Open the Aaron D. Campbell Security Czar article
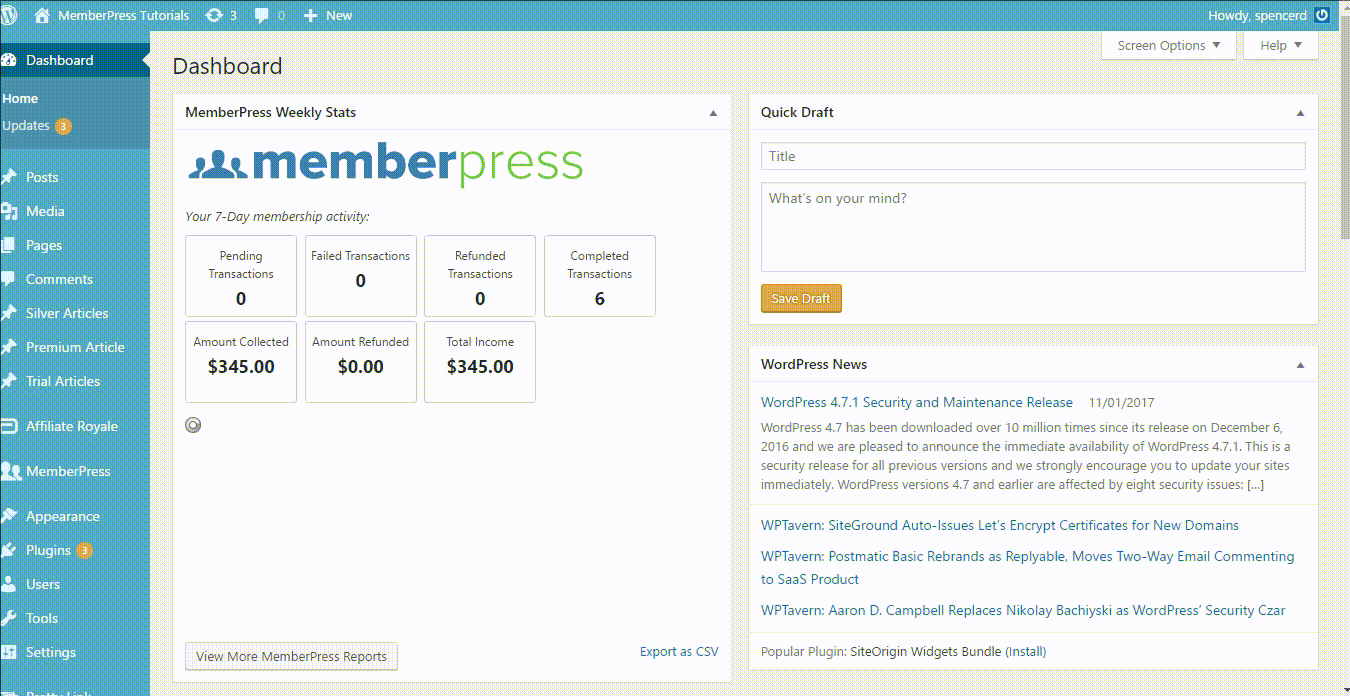Screen dimensions: 1350x696 tap(1023, 610)
